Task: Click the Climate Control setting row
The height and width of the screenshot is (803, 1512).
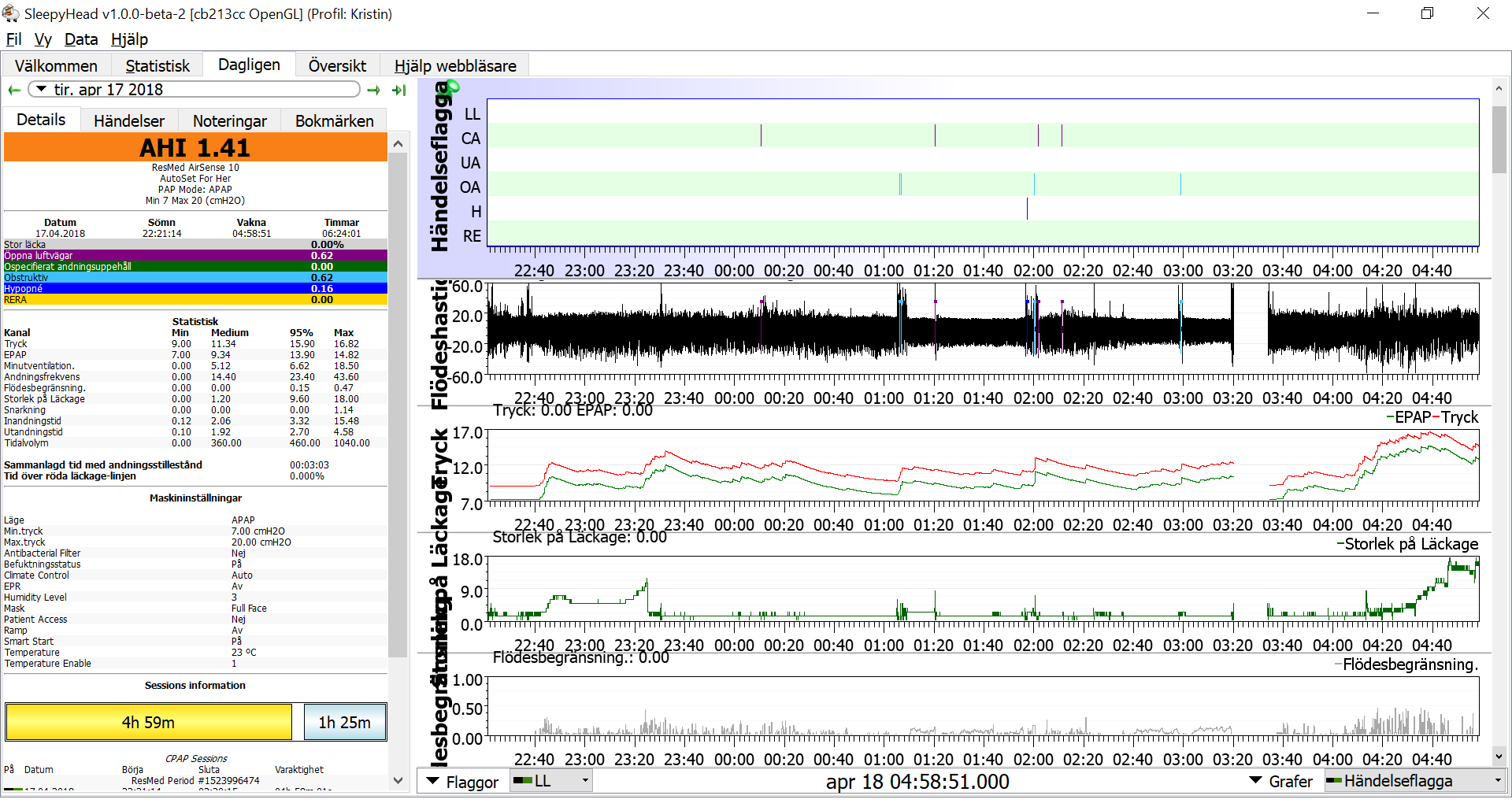Action: tap(195, 575)
